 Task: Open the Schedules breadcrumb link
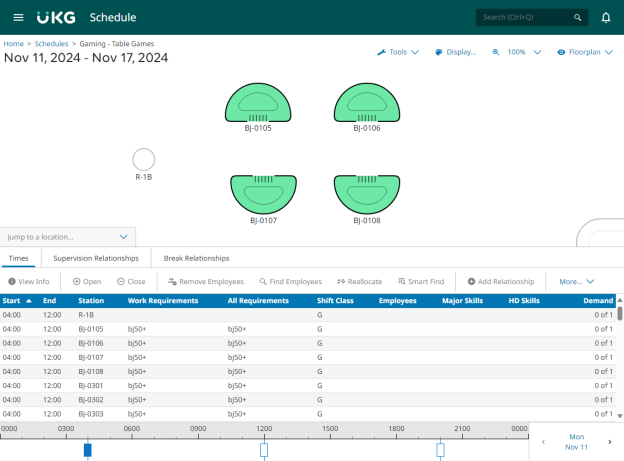[x=51, y=44]
